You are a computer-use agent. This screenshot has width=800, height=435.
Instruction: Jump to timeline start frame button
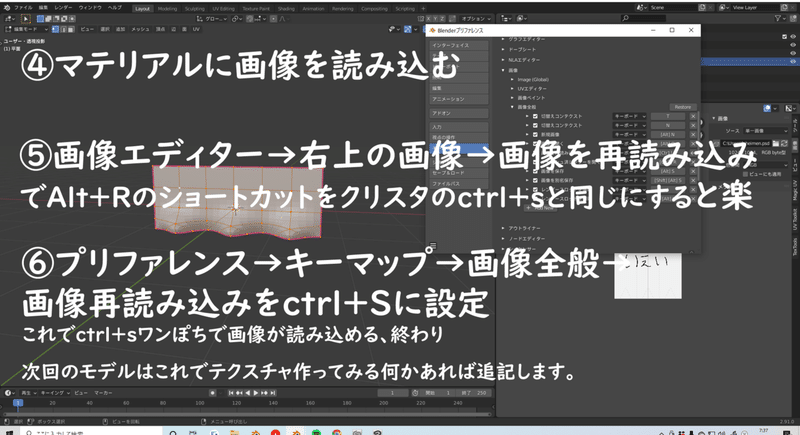click(x=231, y=393)
